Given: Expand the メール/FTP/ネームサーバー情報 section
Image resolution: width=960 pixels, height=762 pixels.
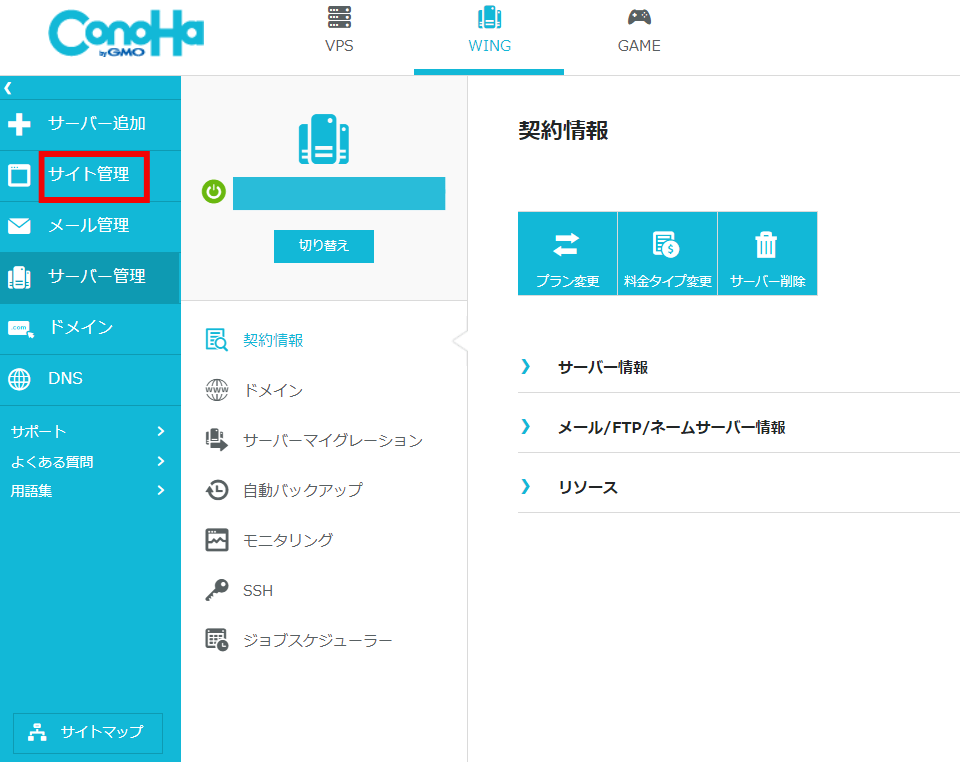Looking at the screenshot, I should (670, 427).
